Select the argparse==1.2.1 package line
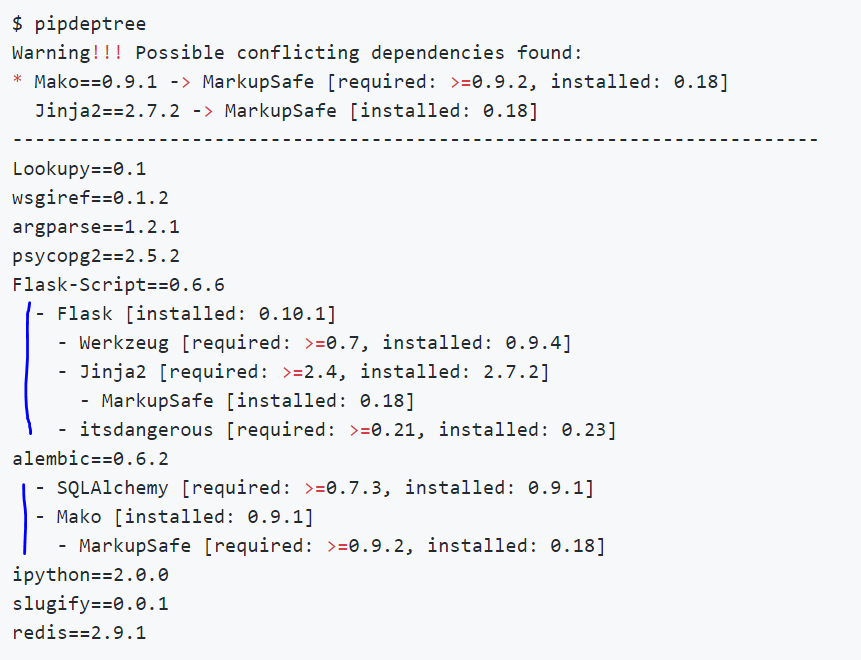 [x=96, y=227]
